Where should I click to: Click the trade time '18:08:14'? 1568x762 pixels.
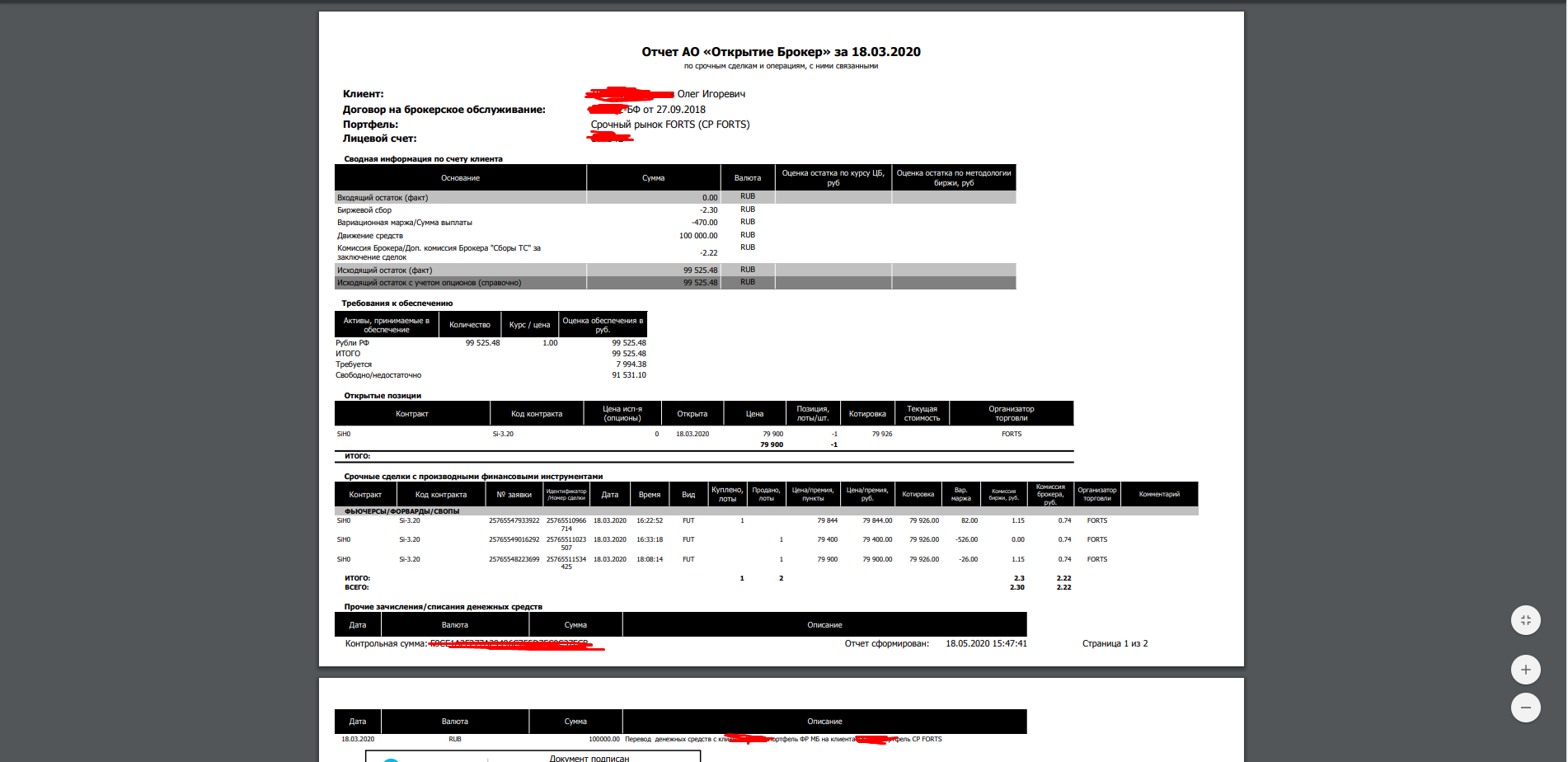point(650,560)
